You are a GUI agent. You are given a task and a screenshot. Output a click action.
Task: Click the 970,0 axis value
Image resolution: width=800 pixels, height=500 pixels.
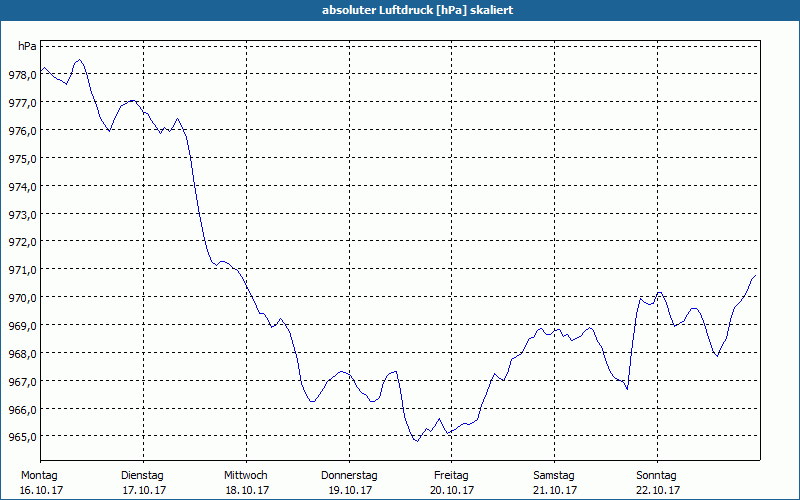click(x=22, y=298)
